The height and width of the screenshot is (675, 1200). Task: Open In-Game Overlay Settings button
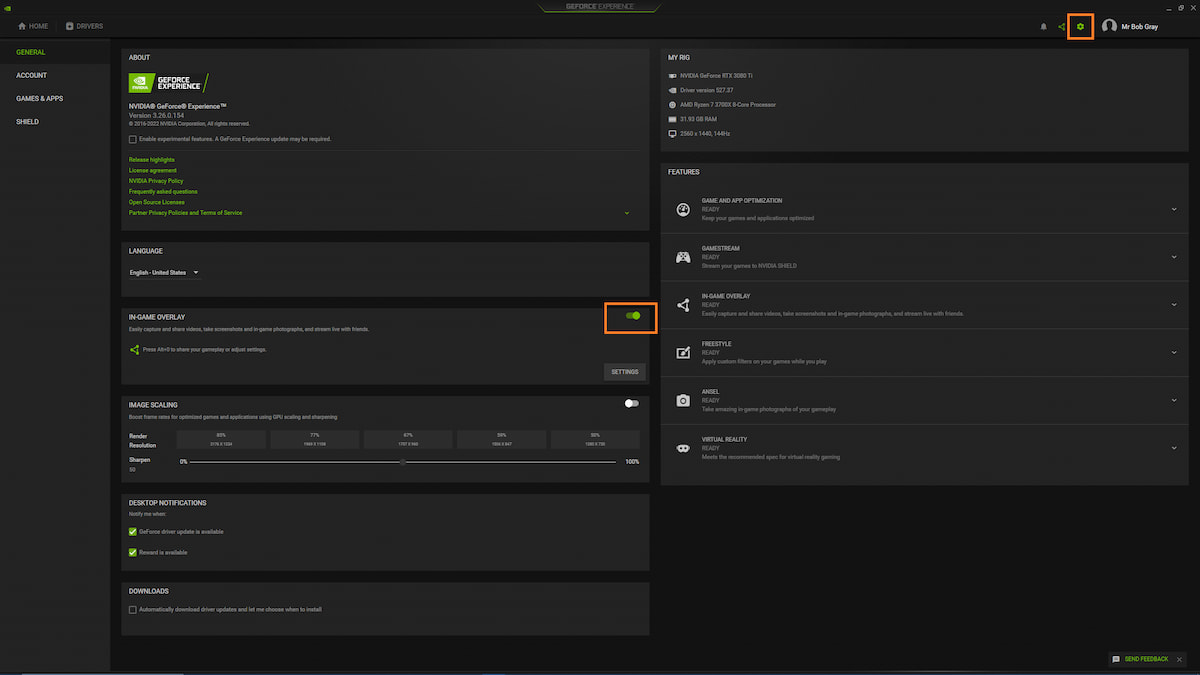click(x=625, y=372)
